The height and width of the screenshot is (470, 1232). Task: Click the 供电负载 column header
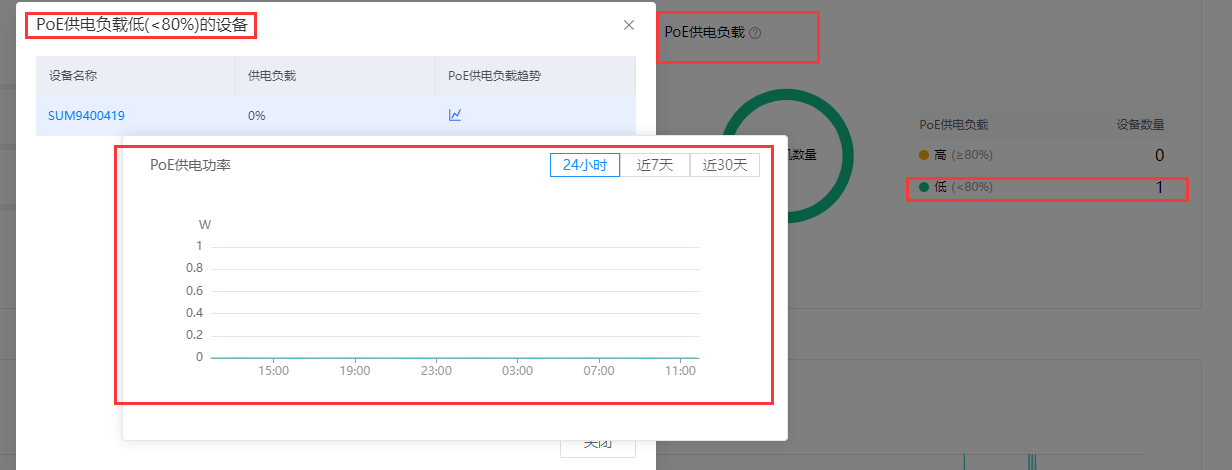[272, 76]
